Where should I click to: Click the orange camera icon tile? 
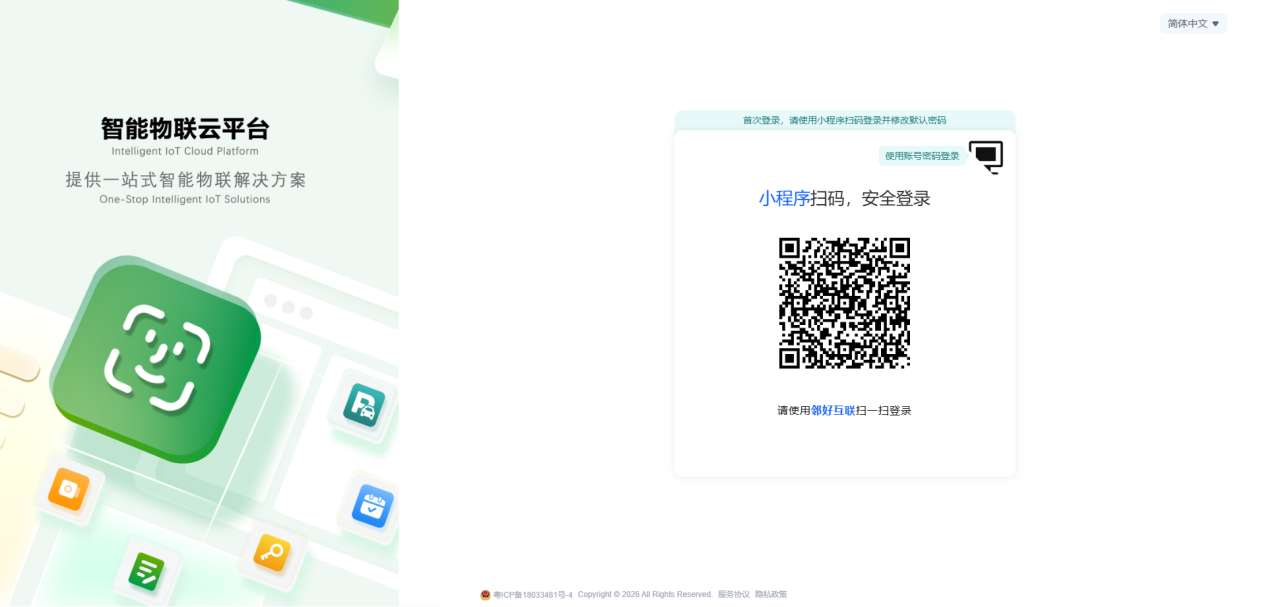click(69, 489)
